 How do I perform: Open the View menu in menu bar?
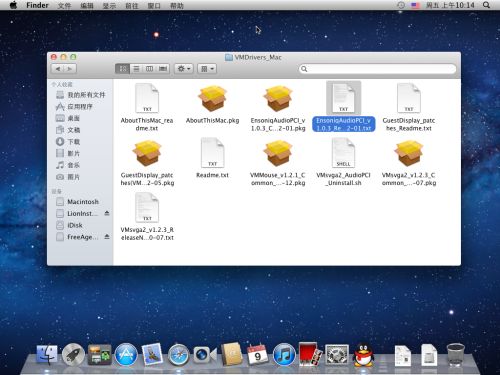(109, 5)
